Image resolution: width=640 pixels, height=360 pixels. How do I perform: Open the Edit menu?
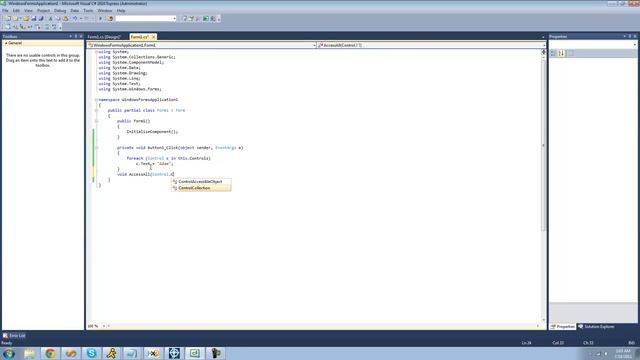(16, 11)
